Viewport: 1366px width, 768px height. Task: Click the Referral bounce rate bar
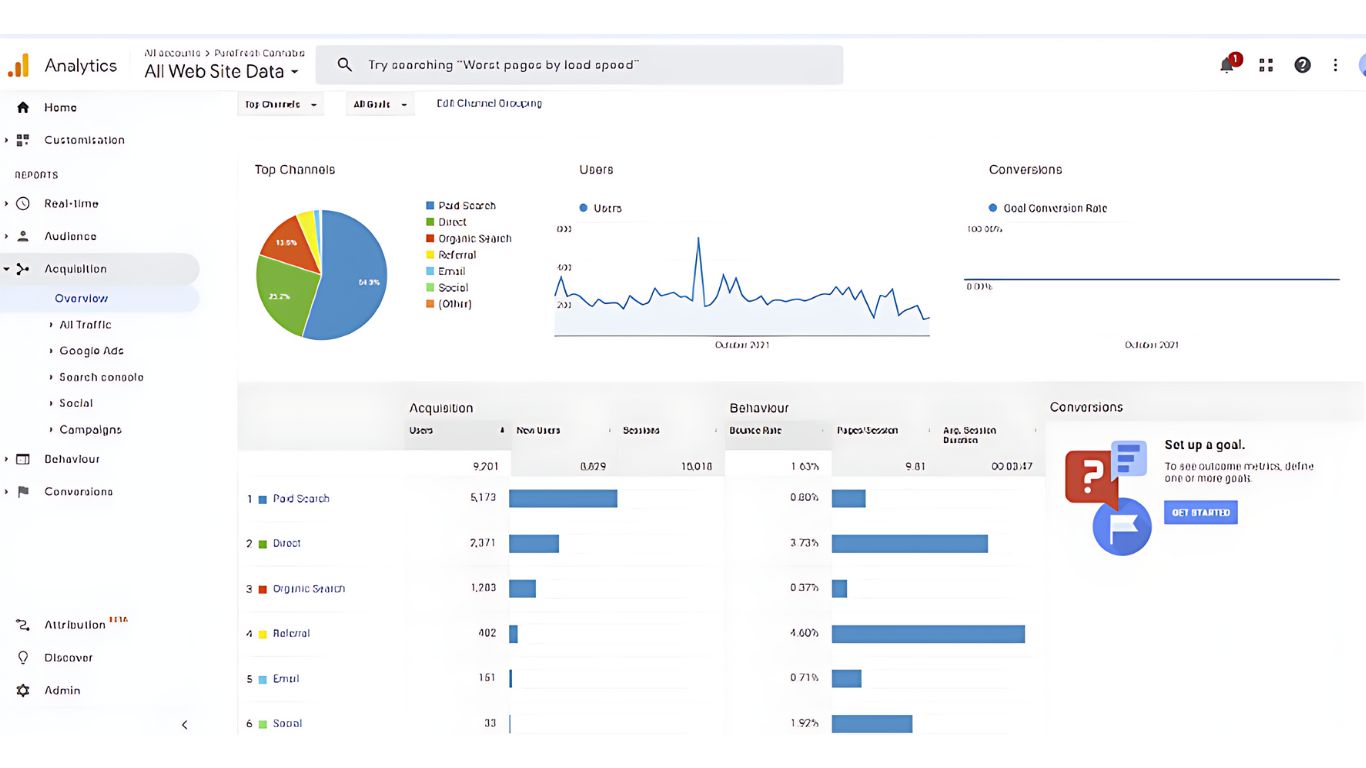(x=928, y=633)
